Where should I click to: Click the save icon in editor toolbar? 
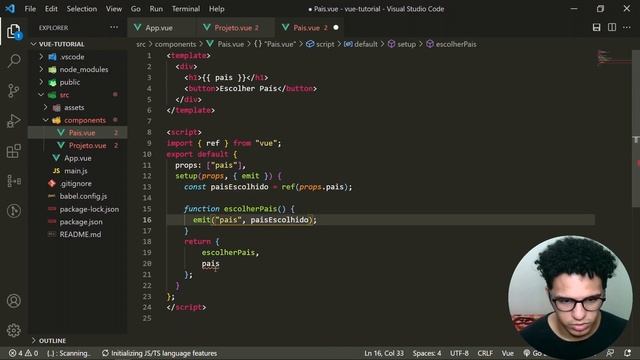[596, 27]
